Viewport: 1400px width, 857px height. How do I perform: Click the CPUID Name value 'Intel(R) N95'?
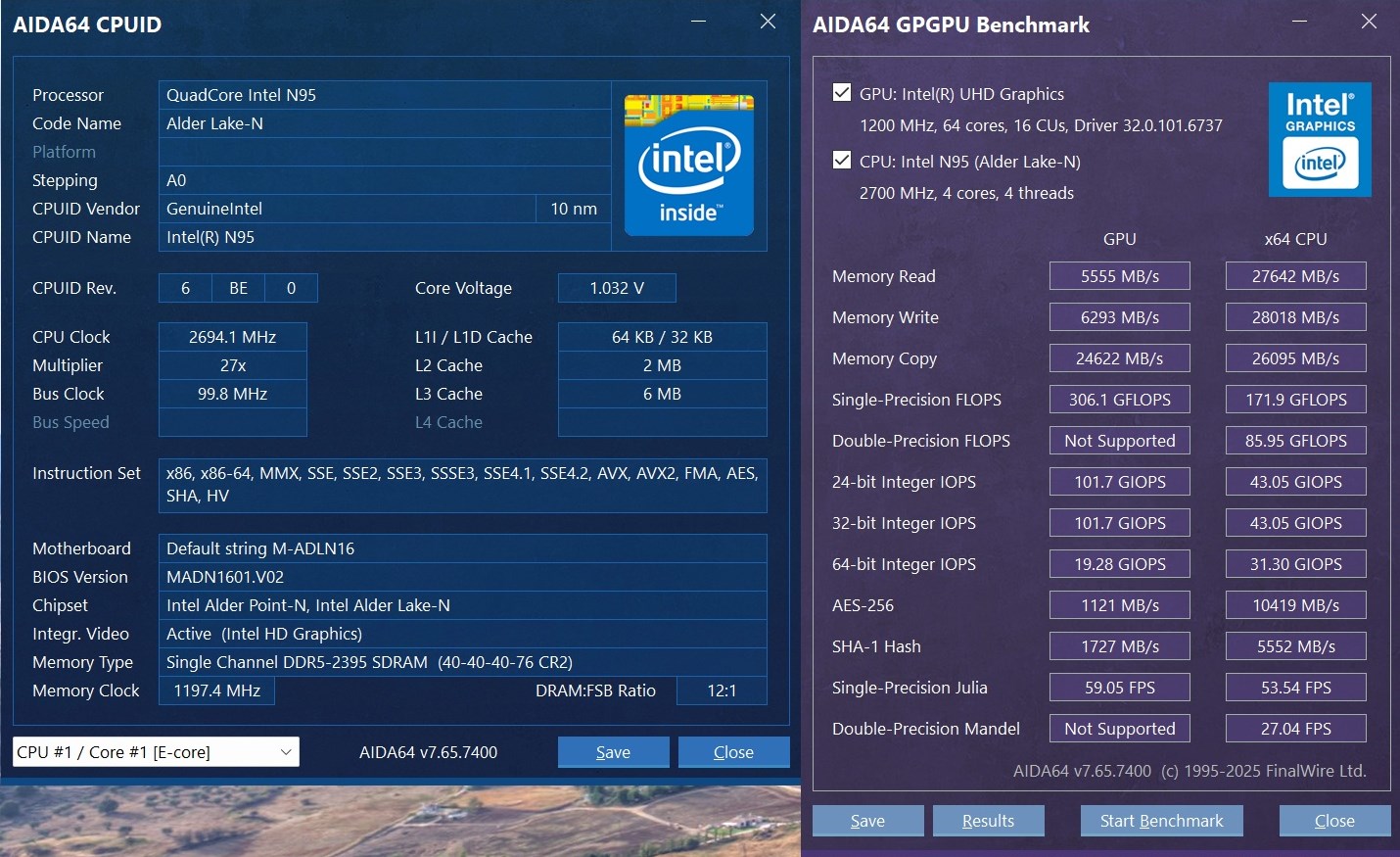coord(385,237)
